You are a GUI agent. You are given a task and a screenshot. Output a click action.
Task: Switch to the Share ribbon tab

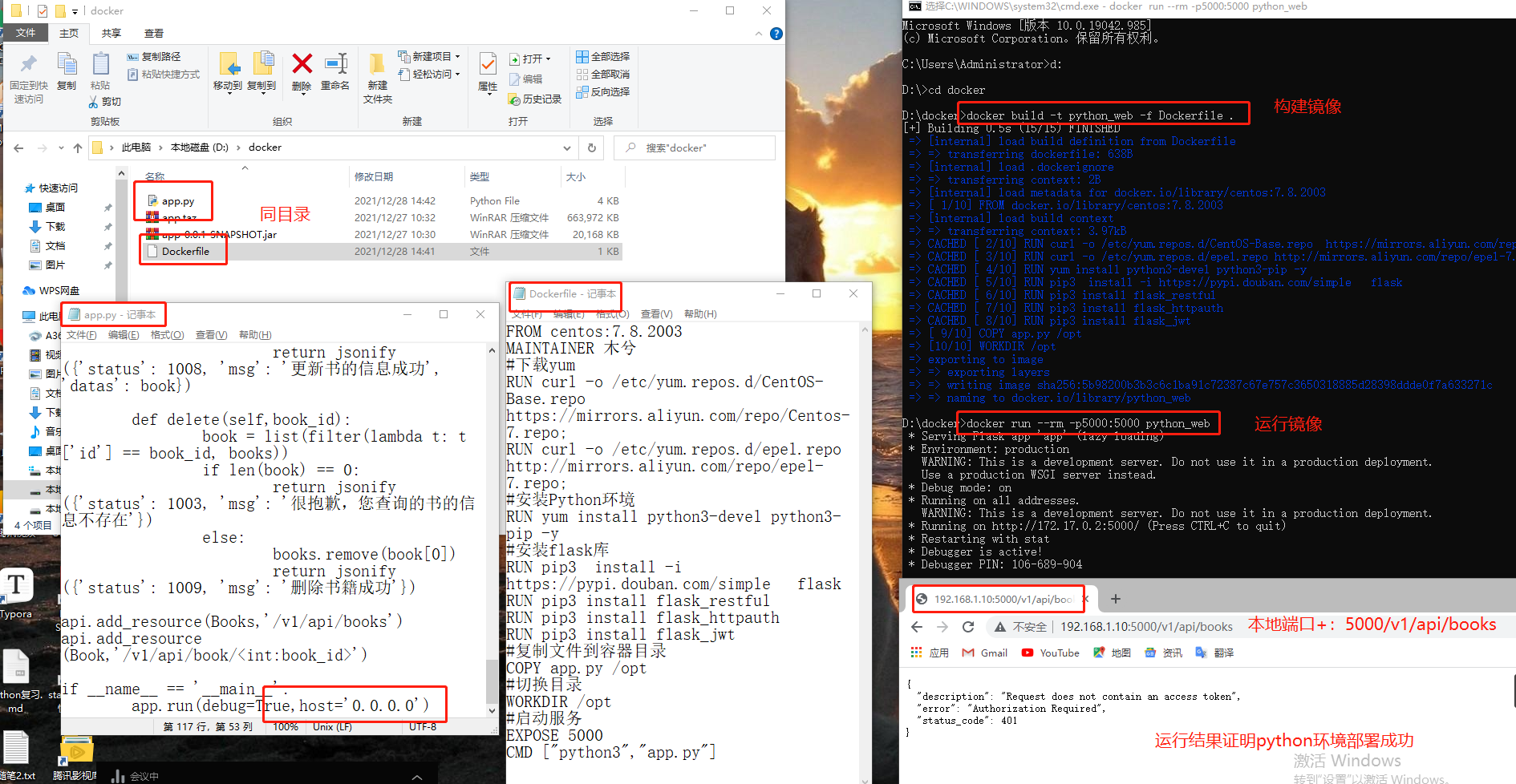coord(111,33)
